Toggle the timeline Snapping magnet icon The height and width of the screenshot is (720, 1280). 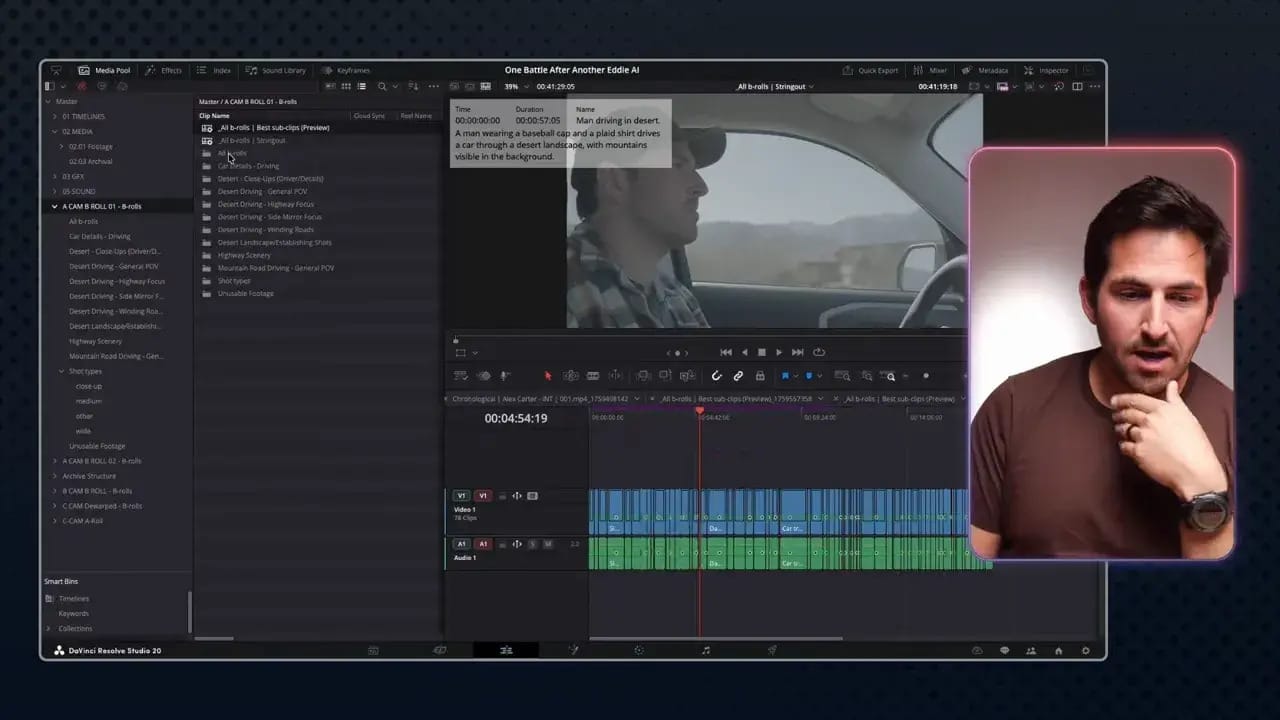(x=716, y=376)
